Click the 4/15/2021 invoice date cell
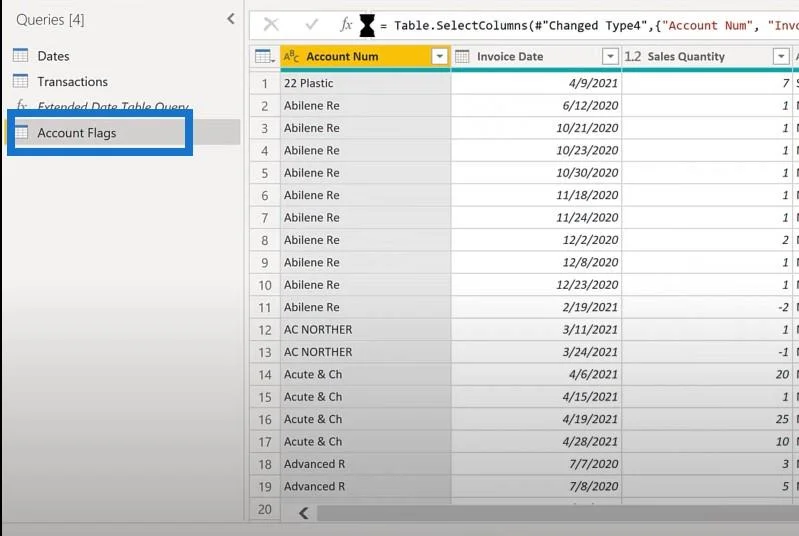 pyautogui.click(x=536, y=397)
